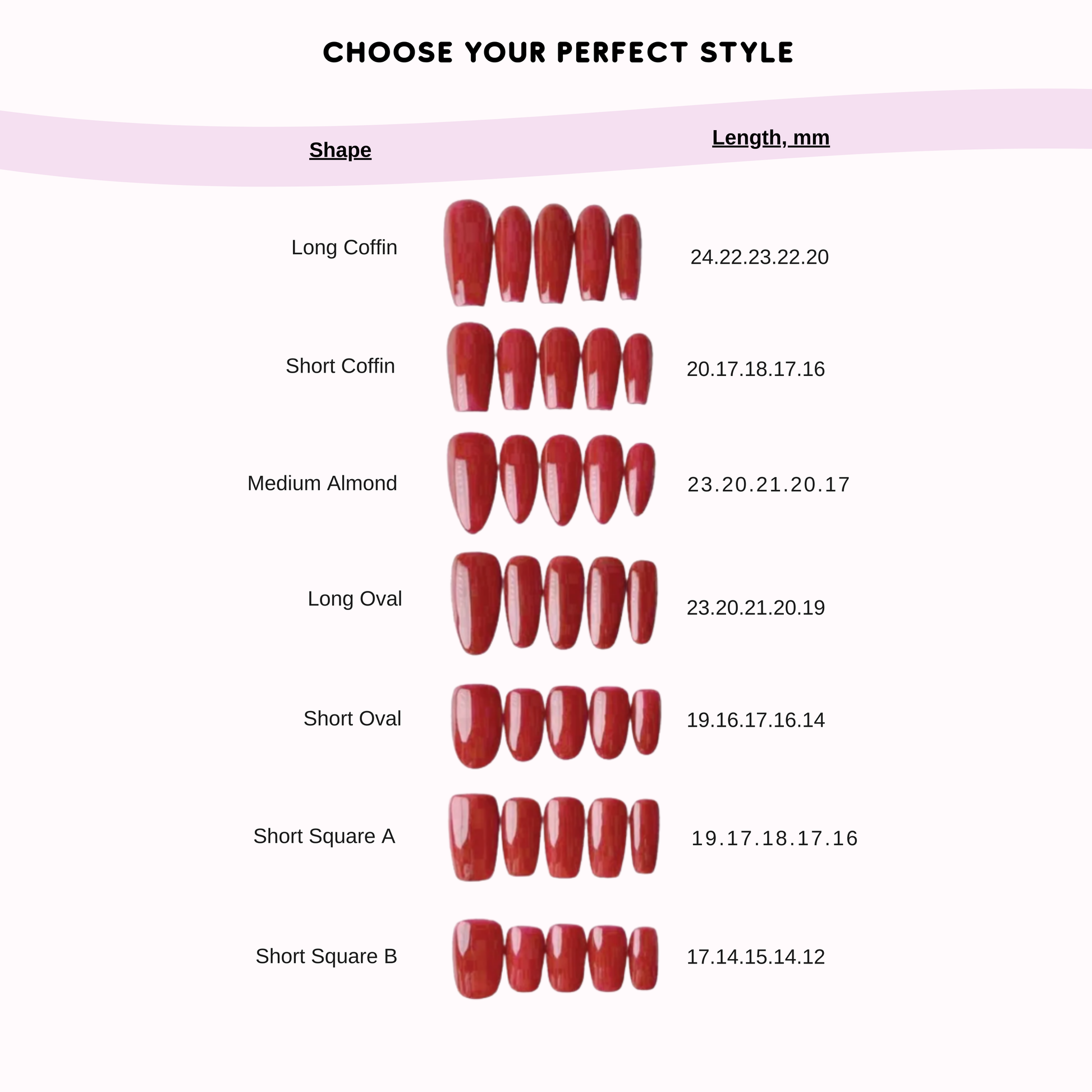Click the Long Oval label text

(355, 599)
